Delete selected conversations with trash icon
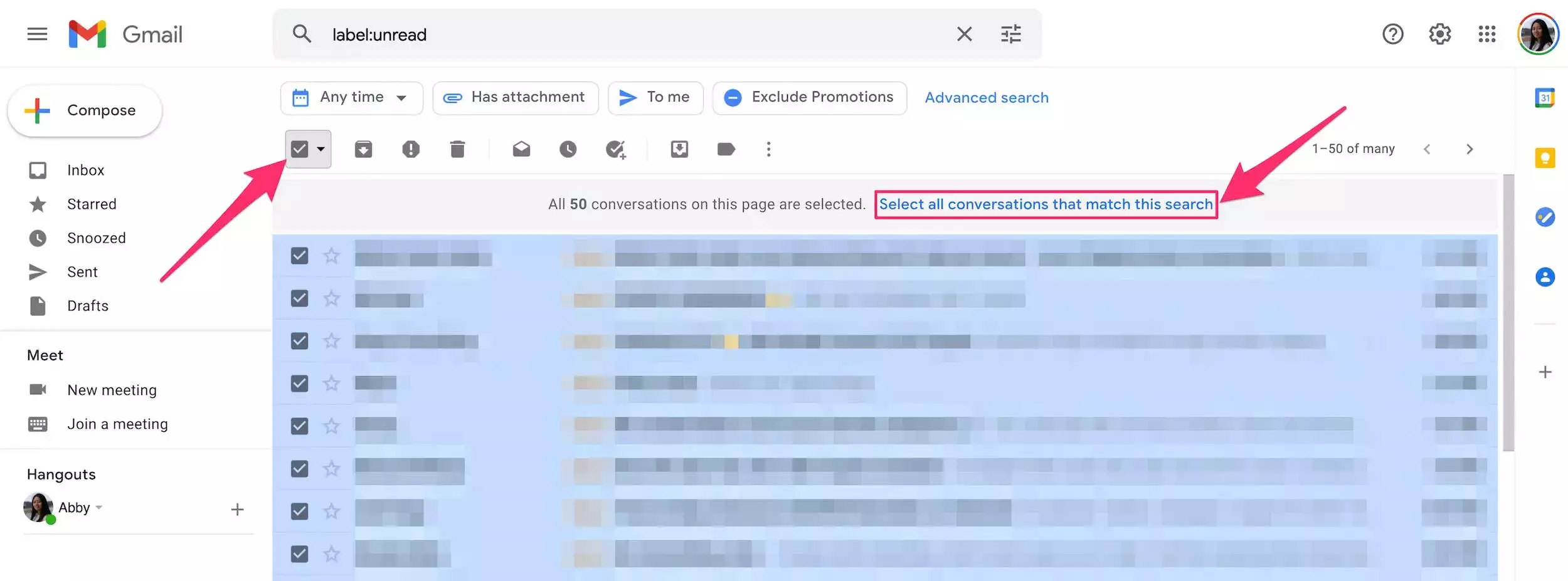The width and height of the screenshot is (1568, 581). coord(457,149)
